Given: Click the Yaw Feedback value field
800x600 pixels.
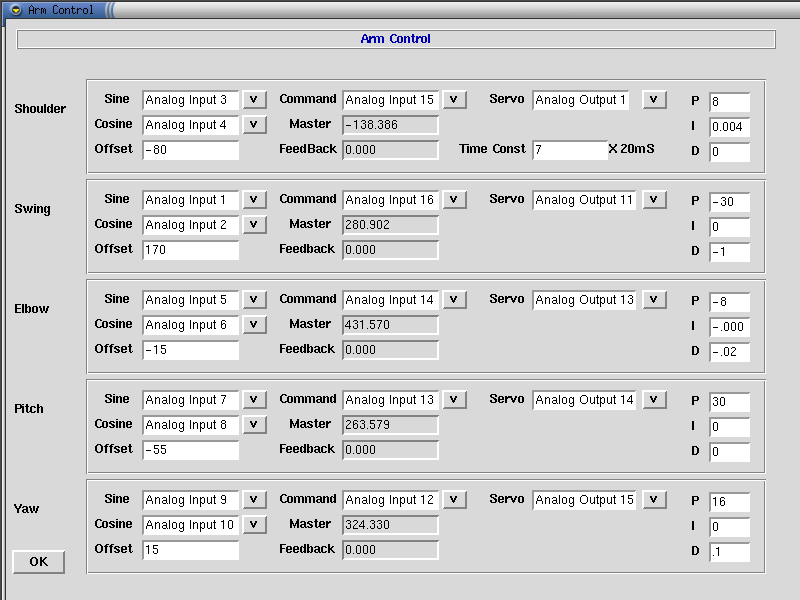Looking at the screenshot, I should click(x=390, y=550).
